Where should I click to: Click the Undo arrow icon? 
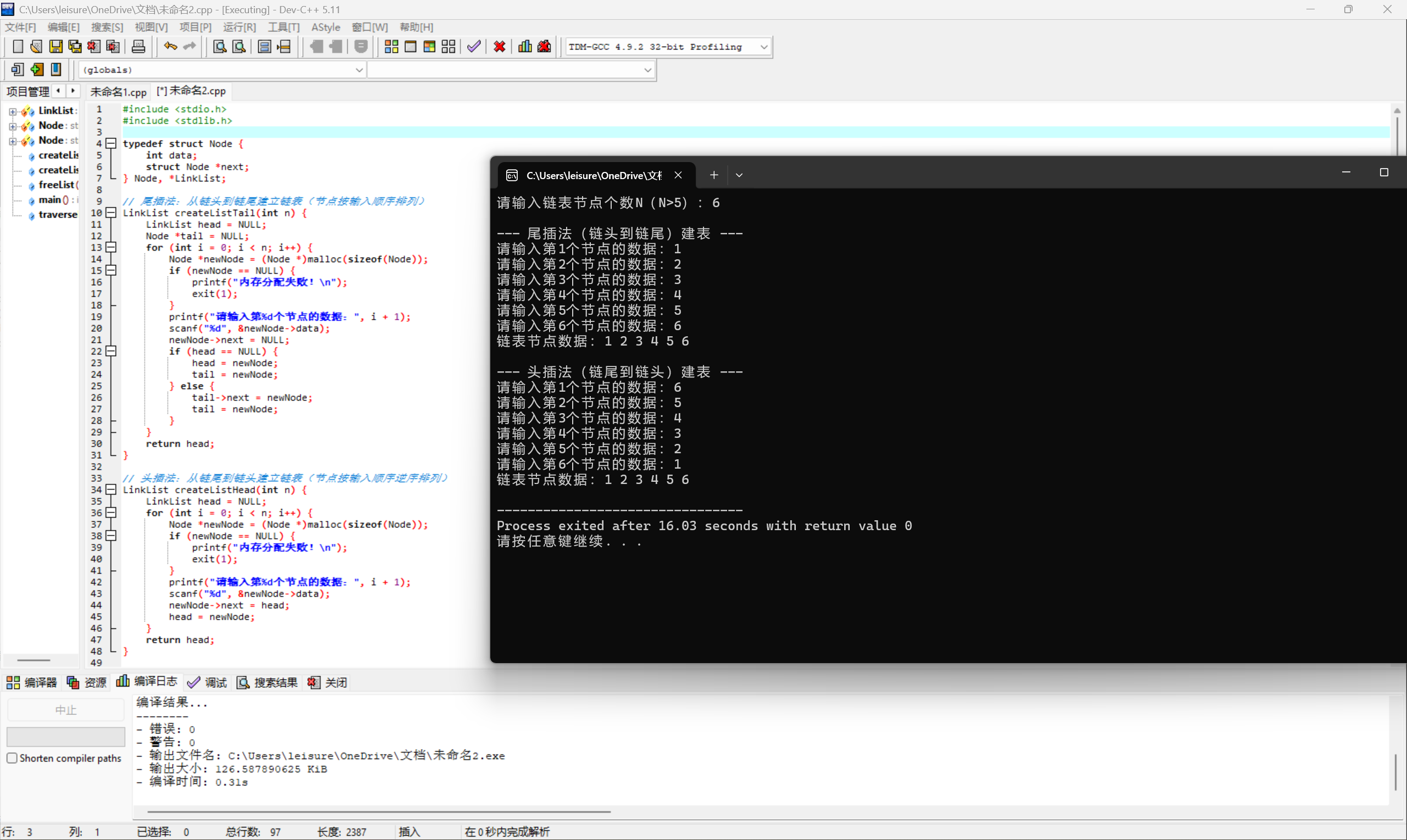click(x=169, y=46)
